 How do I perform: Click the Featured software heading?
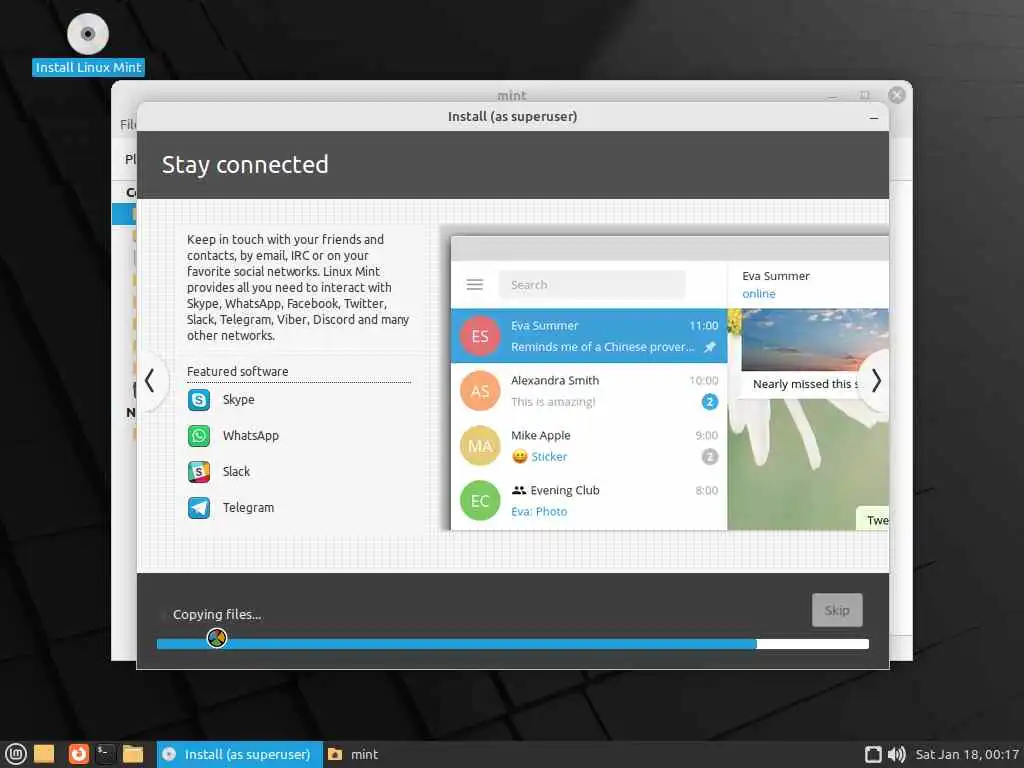click(x=238, y=372)
